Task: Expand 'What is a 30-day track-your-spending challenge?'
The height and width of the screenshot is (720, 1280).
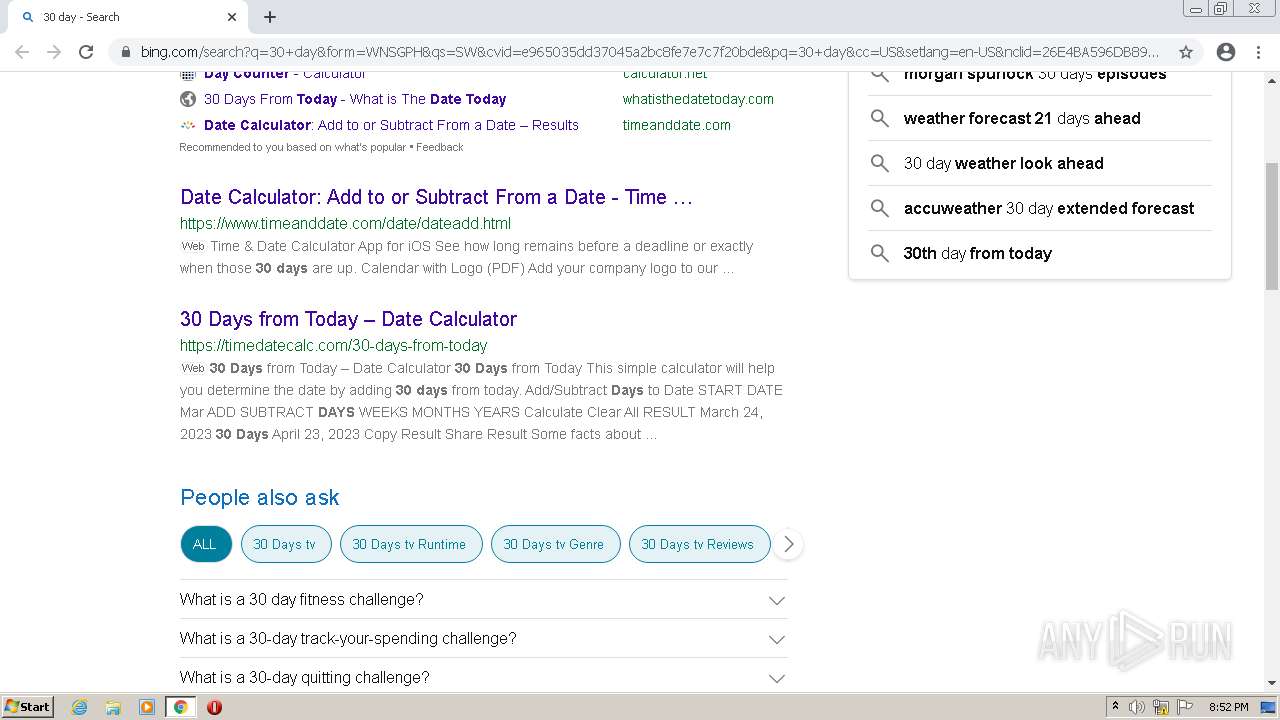Action: pyautogui.click(x=777, y=639)
